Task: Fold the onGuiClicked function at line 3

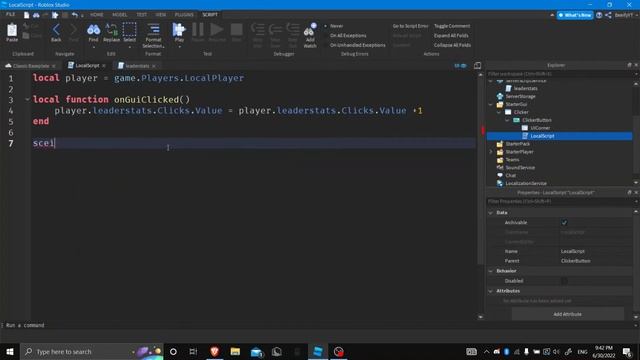Action: (27, 99)
